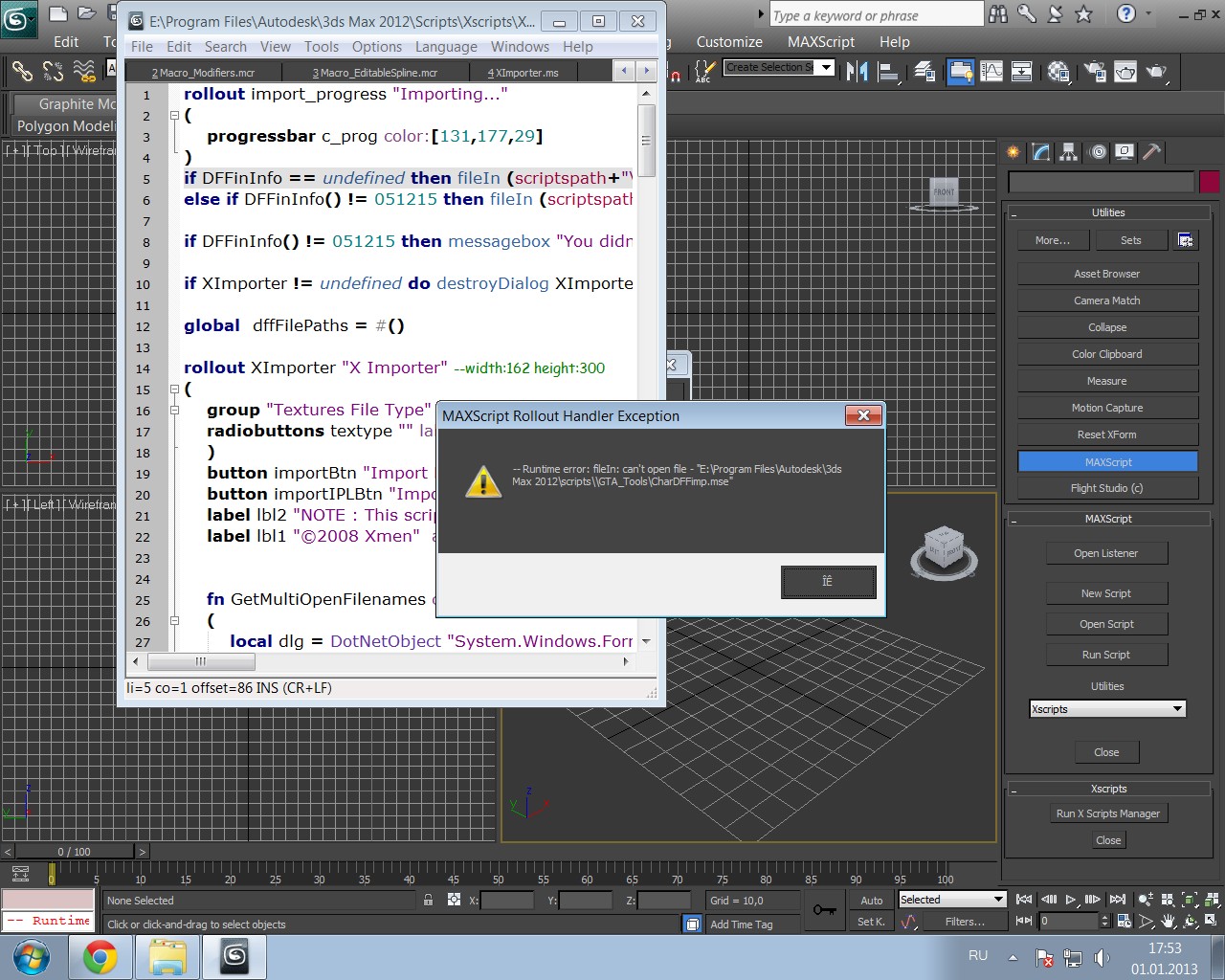Collapse fold marker at line 2

pos(174,115)
